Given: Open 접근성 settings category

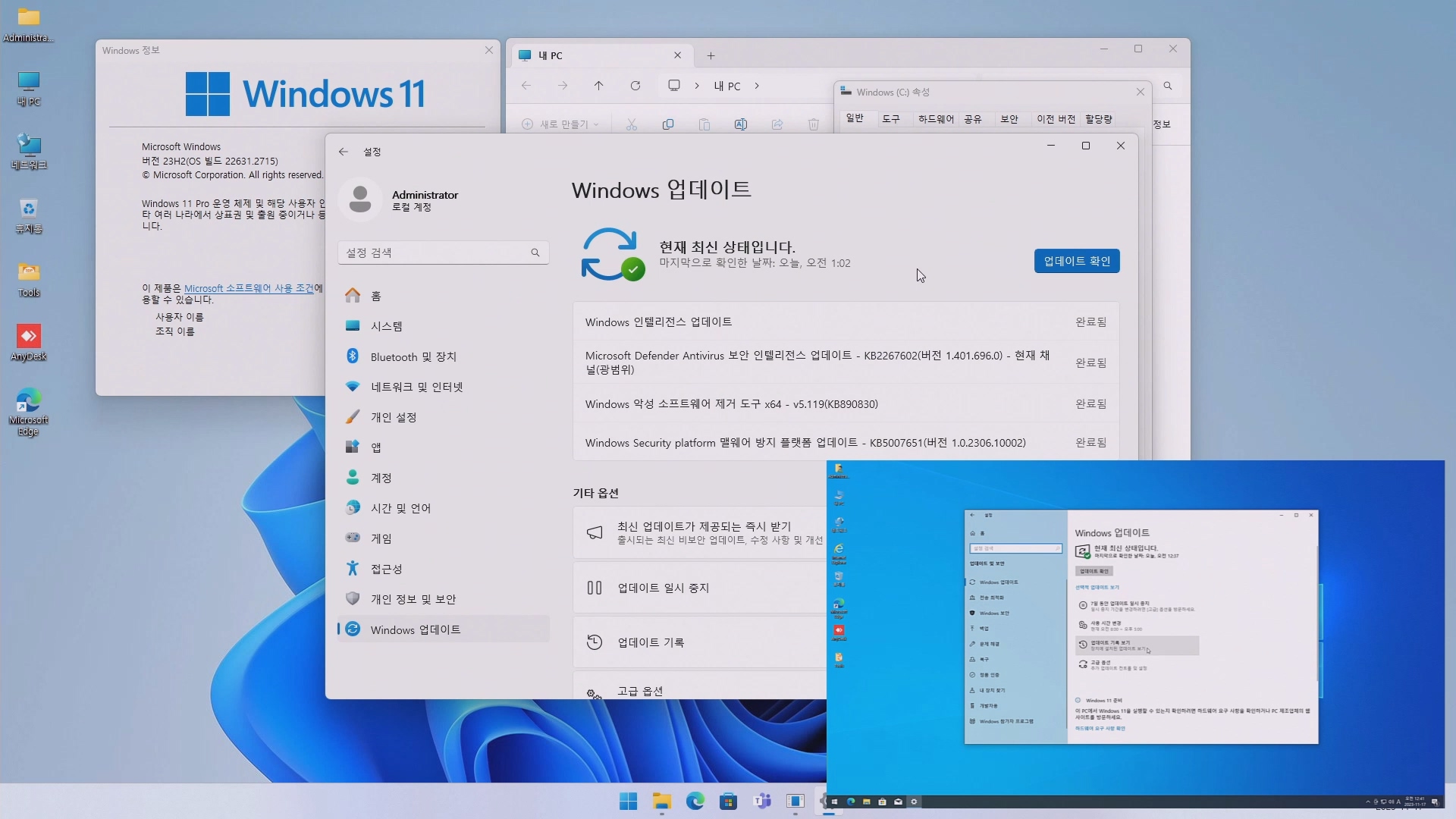Looking at the screenshot, I should click(x=443, y=569).
